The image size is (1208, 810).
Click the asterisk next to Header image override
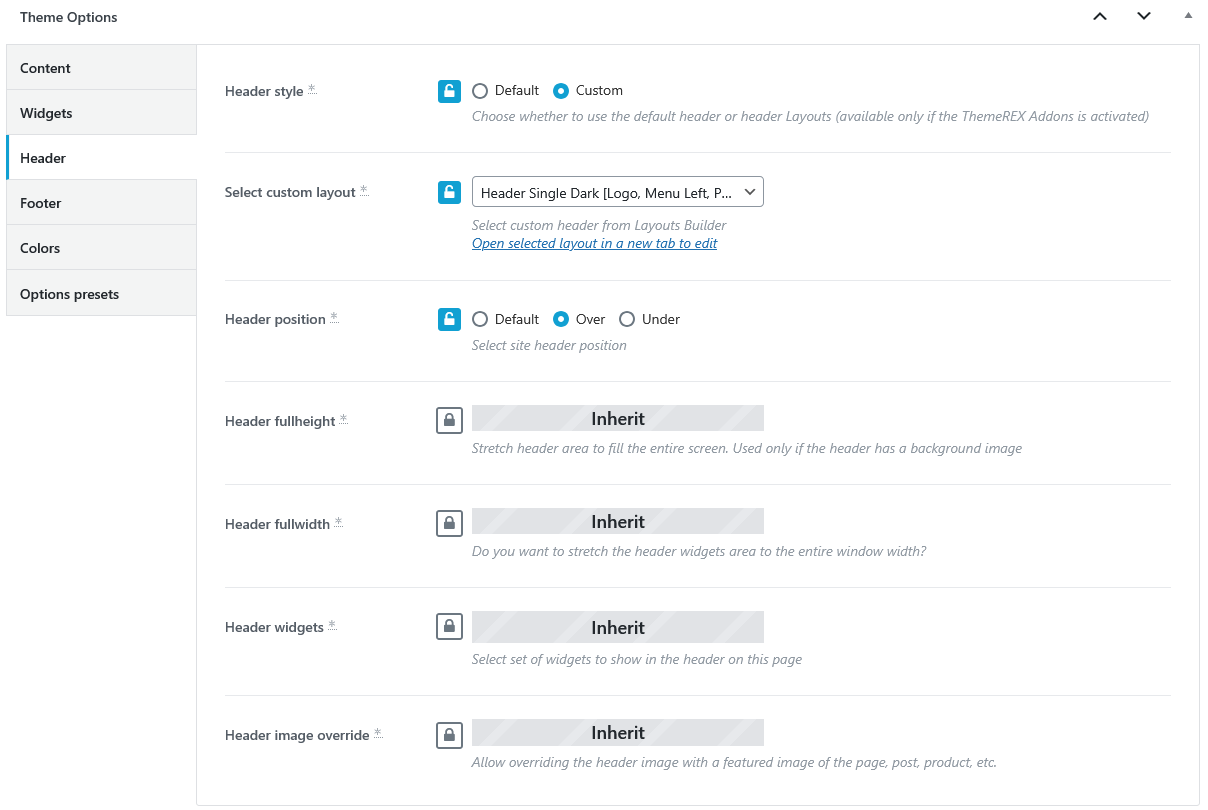point(378,733)
